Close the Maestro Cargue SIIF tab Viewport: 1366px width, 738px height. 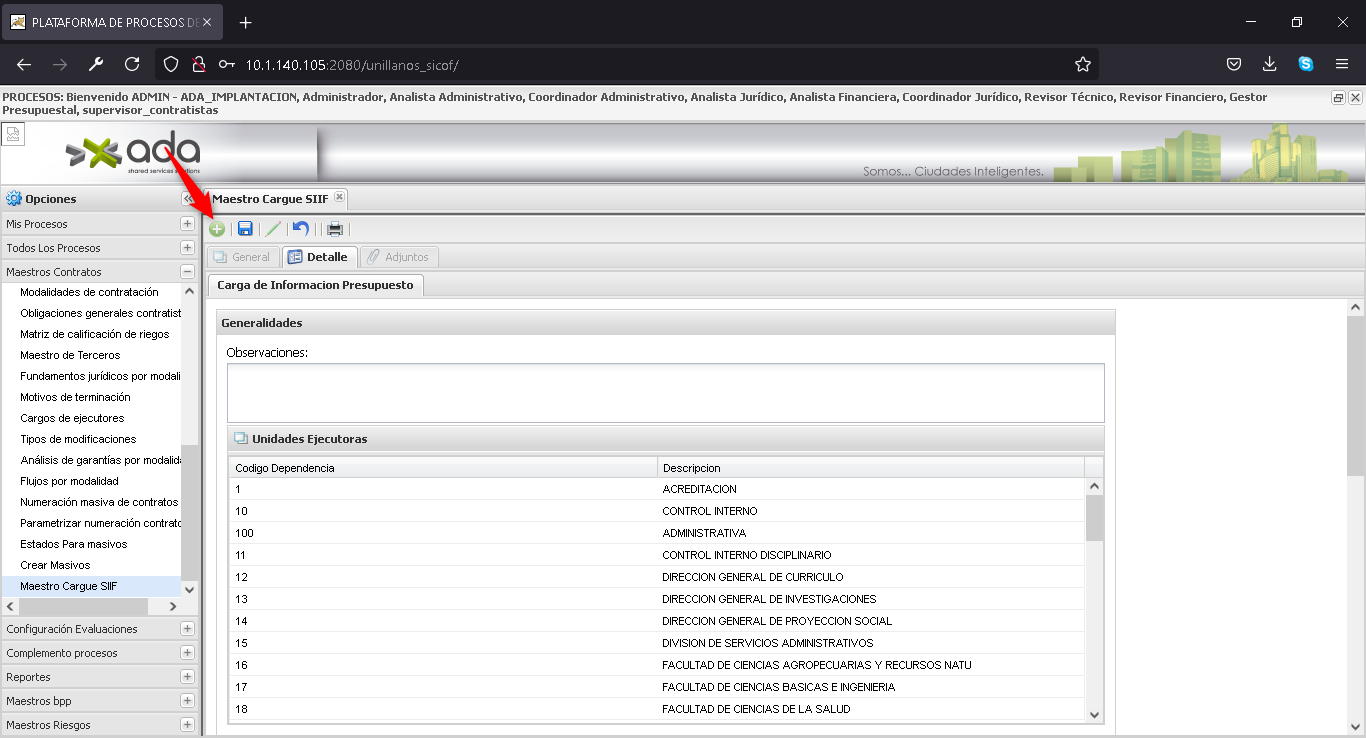(x=339, y=198)
